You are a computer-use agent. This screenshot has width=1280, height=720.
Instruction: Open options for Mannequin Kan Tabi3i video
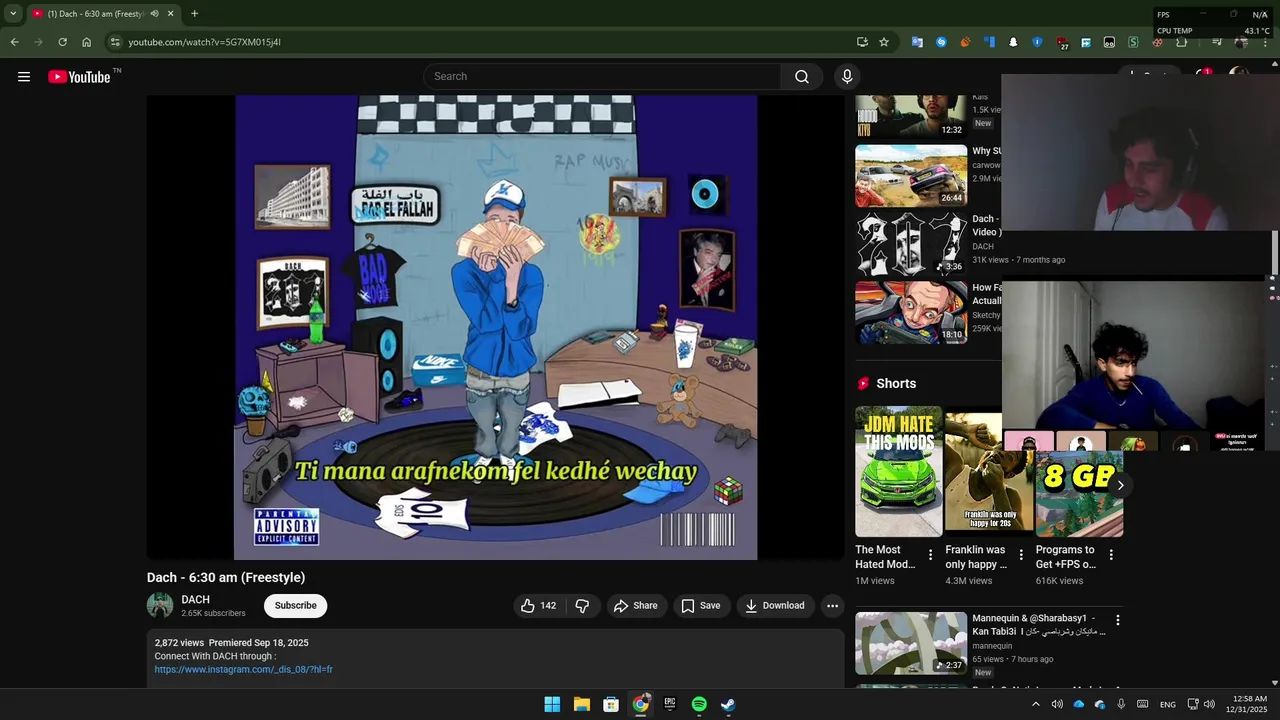pyautogui.click(x=1118, y=620)
